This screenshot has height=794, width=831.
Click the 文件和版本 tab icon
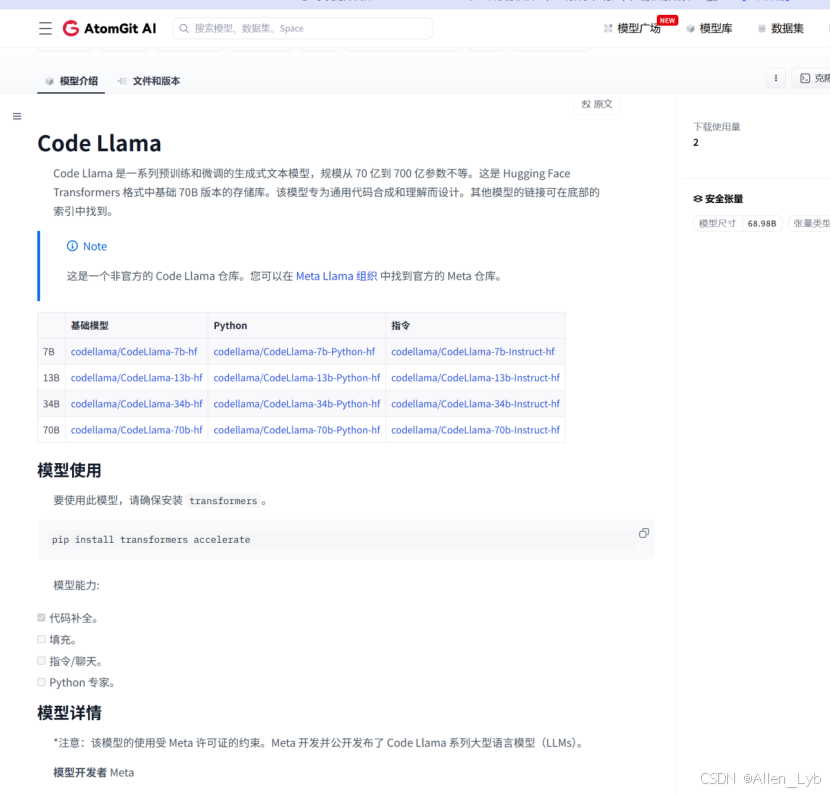[x=122, y=81]
